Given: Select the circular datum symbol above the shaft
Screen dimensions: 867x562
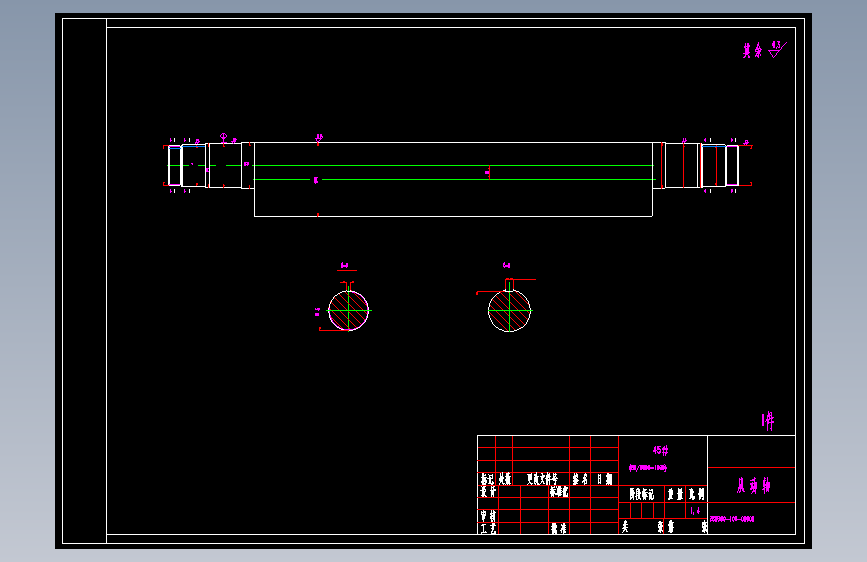Looking at the screenshot, I should tap(223, 137).
